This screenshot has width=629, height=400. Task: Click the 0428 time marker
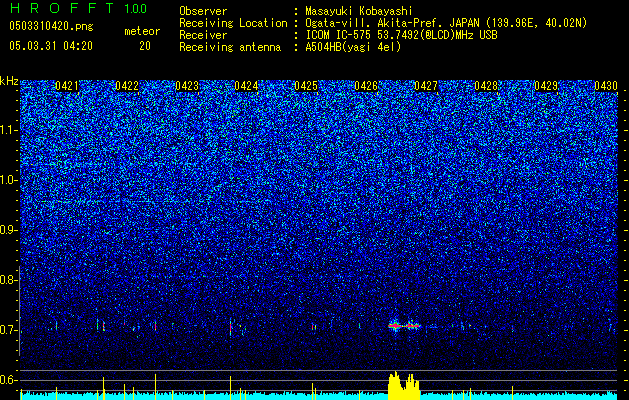coord(486,86)
